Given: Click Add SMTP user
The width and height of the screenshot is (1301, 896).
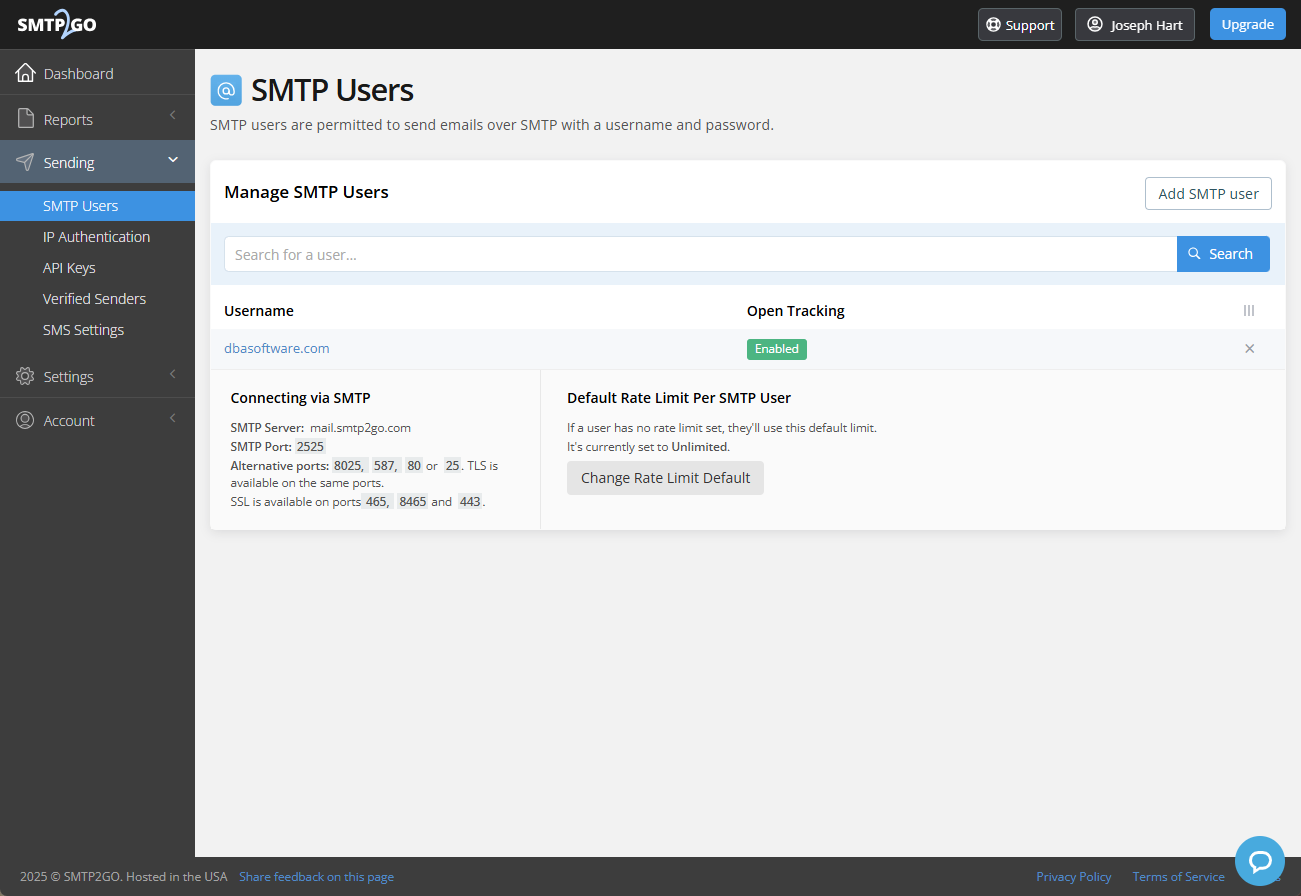Looking at the screenshot, I should 1208,194.
